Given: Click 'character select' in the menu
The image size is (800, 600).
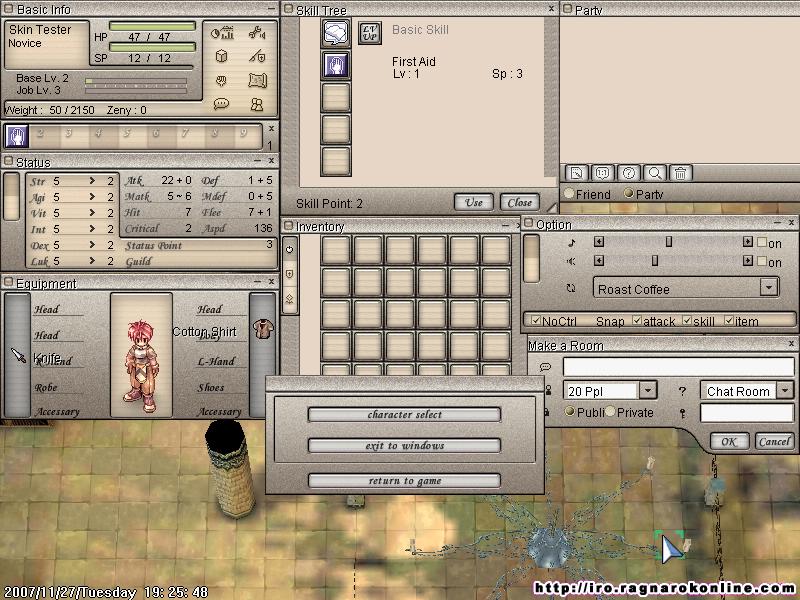Looking at the screenshot, I should tap(405, 414).
